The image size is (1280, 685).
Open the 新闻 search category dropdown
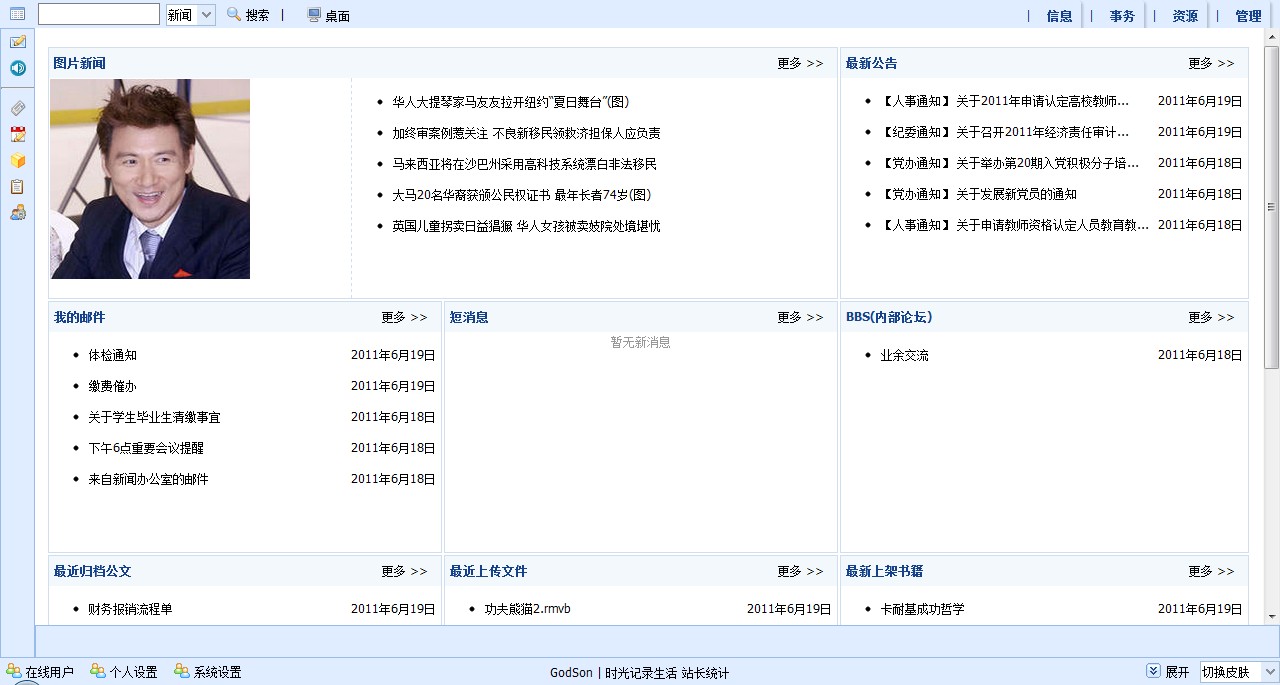190,14
